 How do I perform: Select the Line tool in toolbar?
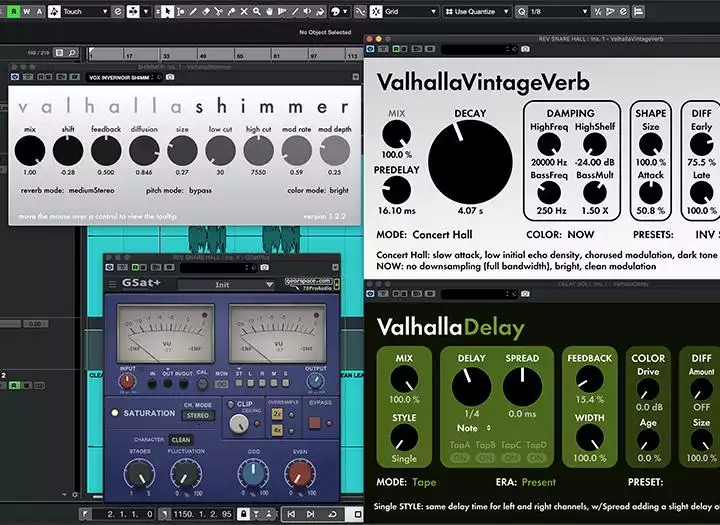pyautogui.click(x=295, y=11)
